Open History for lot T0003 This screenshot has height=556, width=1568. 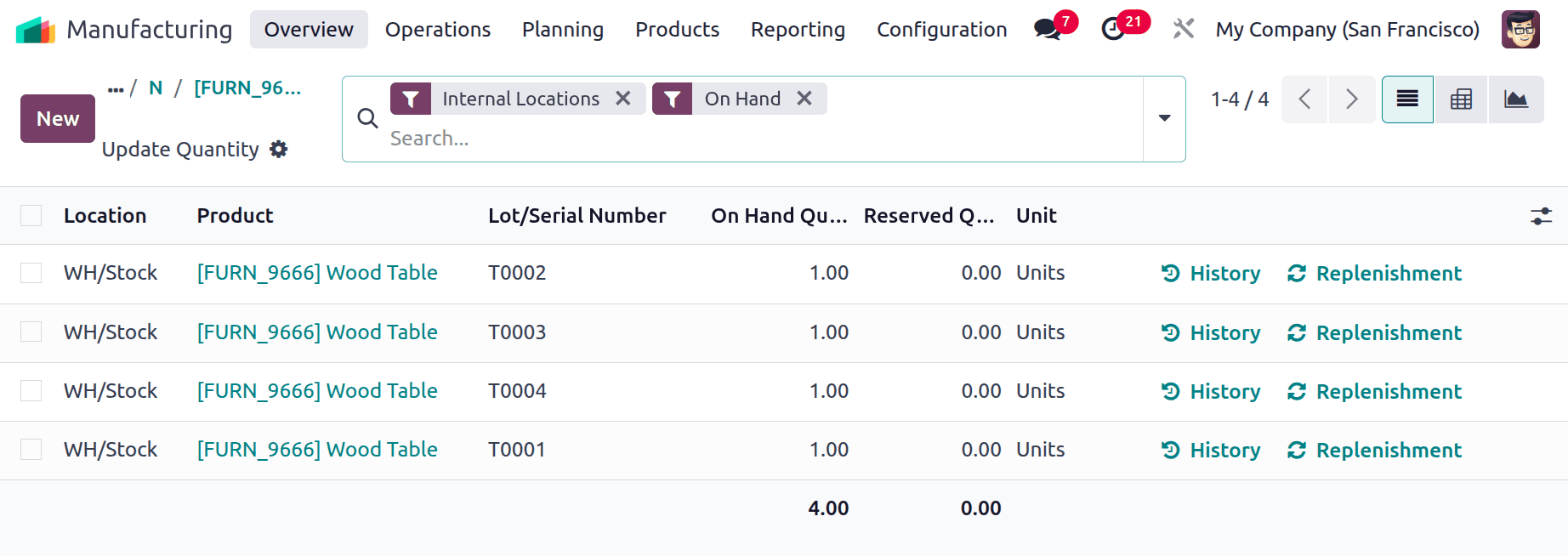tap(1211, 333)
